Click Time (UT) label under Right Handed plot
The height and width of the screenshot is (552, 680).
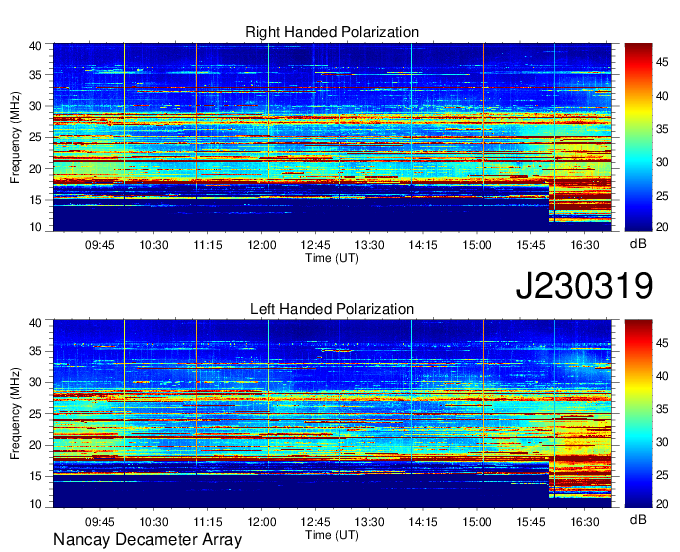332,258
